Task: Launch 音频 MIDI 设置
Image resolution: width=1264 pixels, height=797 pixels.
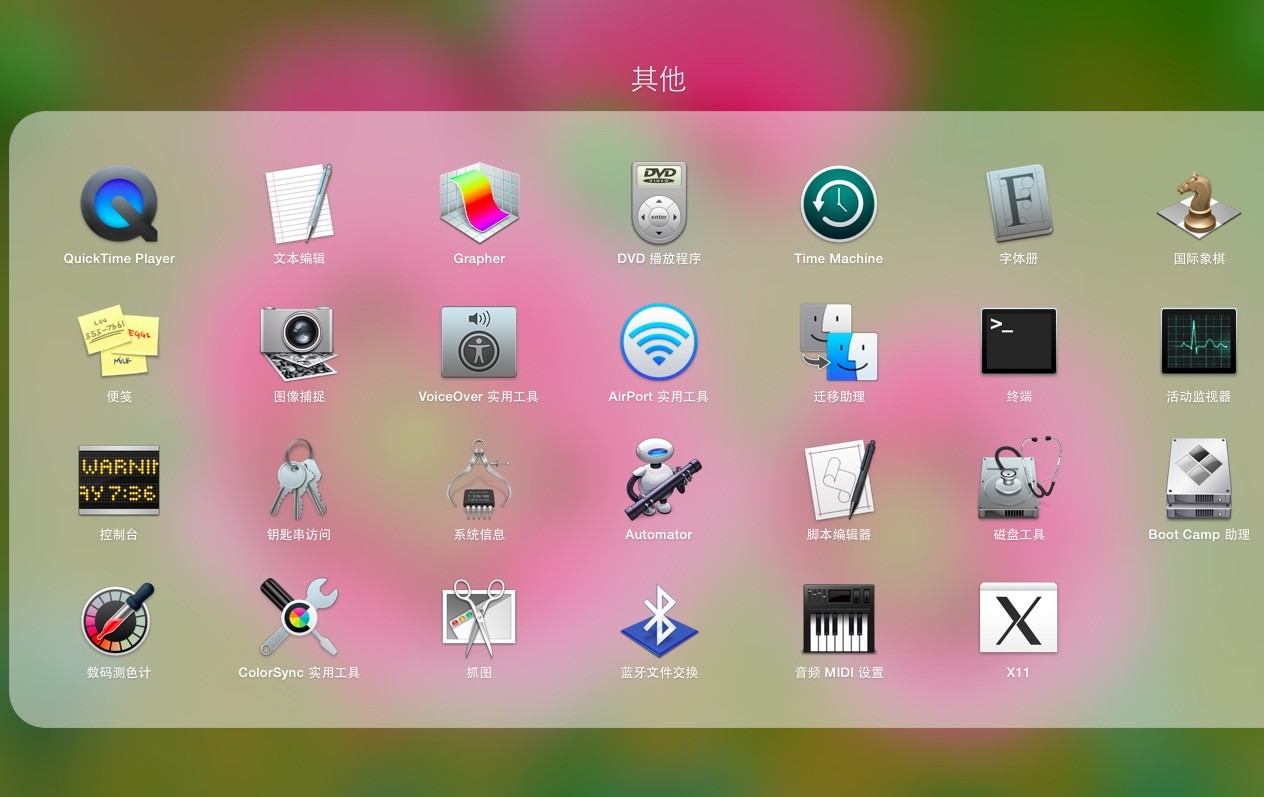Action: [x=838, y=618]
